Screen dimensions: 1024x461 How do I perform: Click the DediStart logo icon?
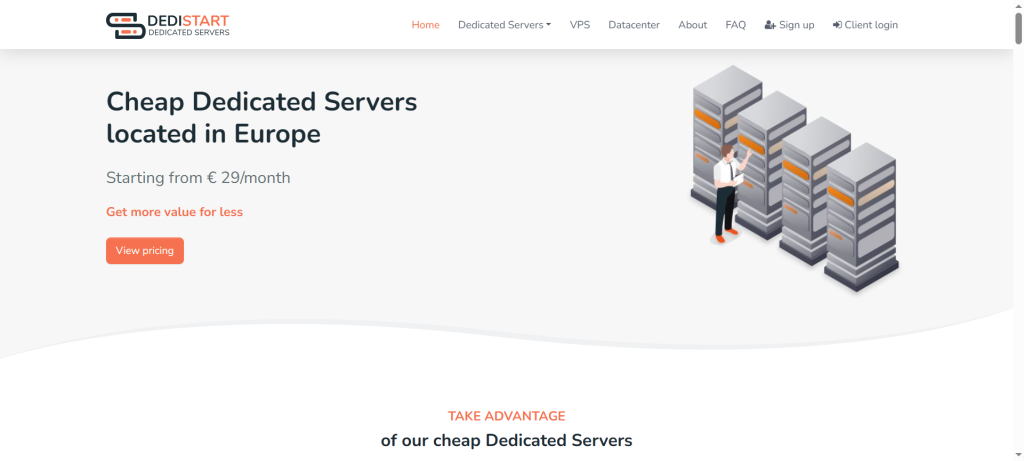[124, 25]
